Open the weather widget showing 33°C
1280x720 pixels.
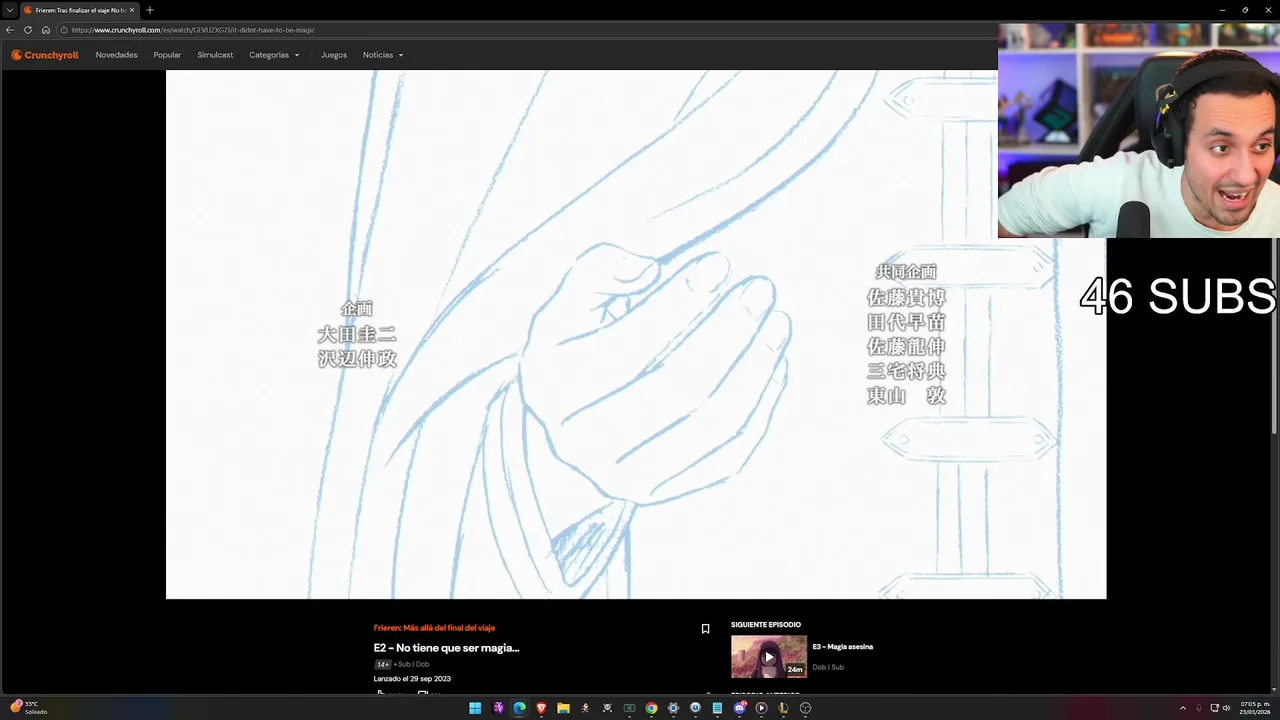click(28, 707)
